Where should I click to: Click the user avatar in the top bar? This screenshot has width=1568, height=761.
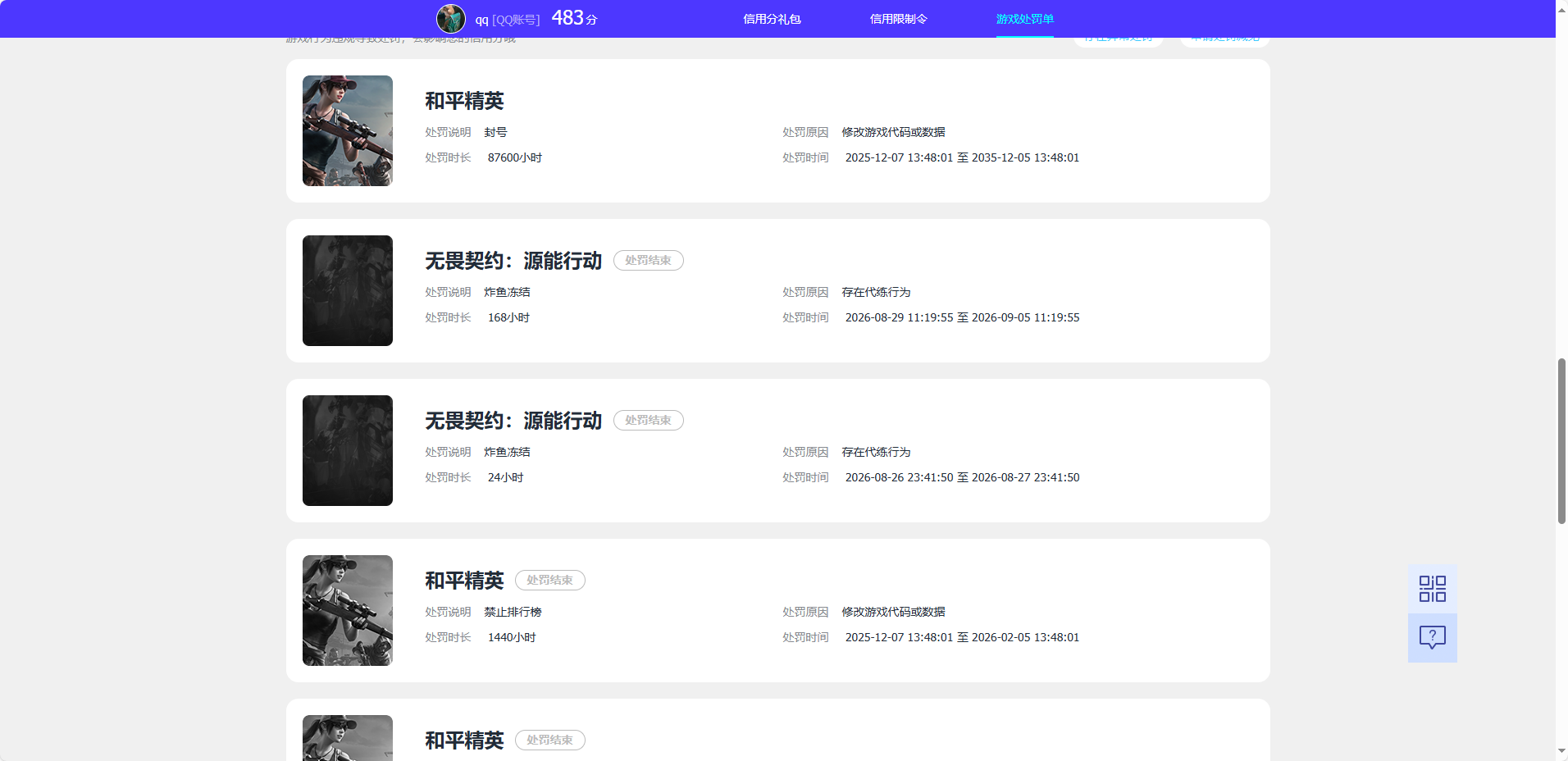pyautogui.click(x=450, y=19)
